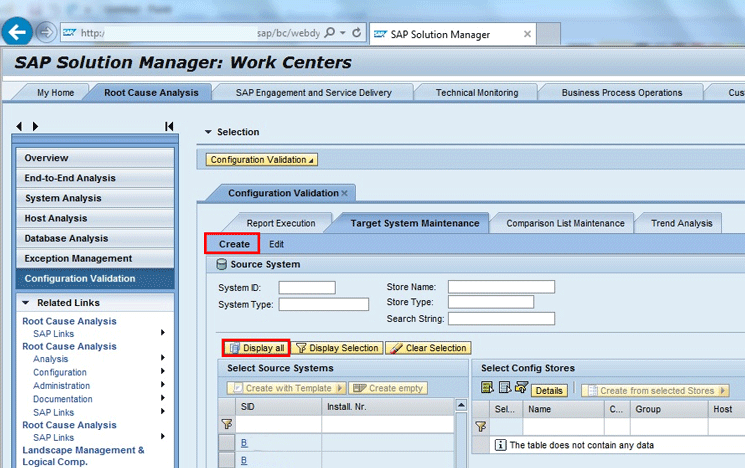Image resolution: width=745 pixels, height=468 pixels.
Task: Click the Documentation related link
Action: (63, 399)
